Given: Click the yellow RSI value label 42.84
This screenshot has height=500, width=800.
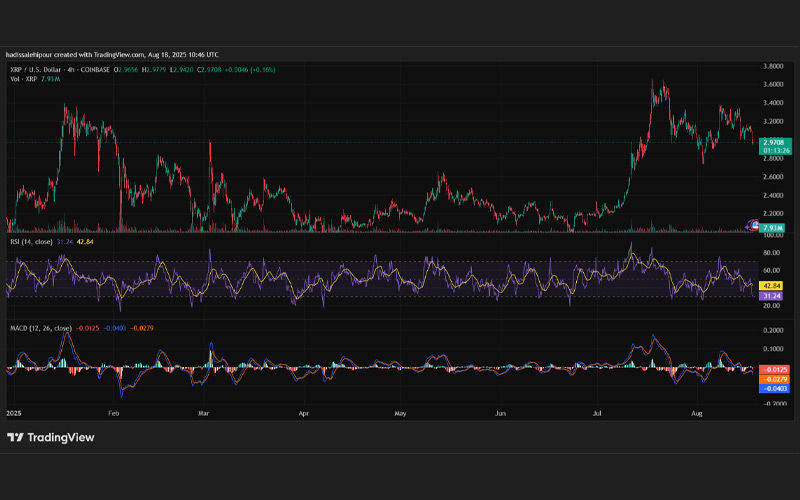Looking at the screenshot, I should (x=771, y=286).
